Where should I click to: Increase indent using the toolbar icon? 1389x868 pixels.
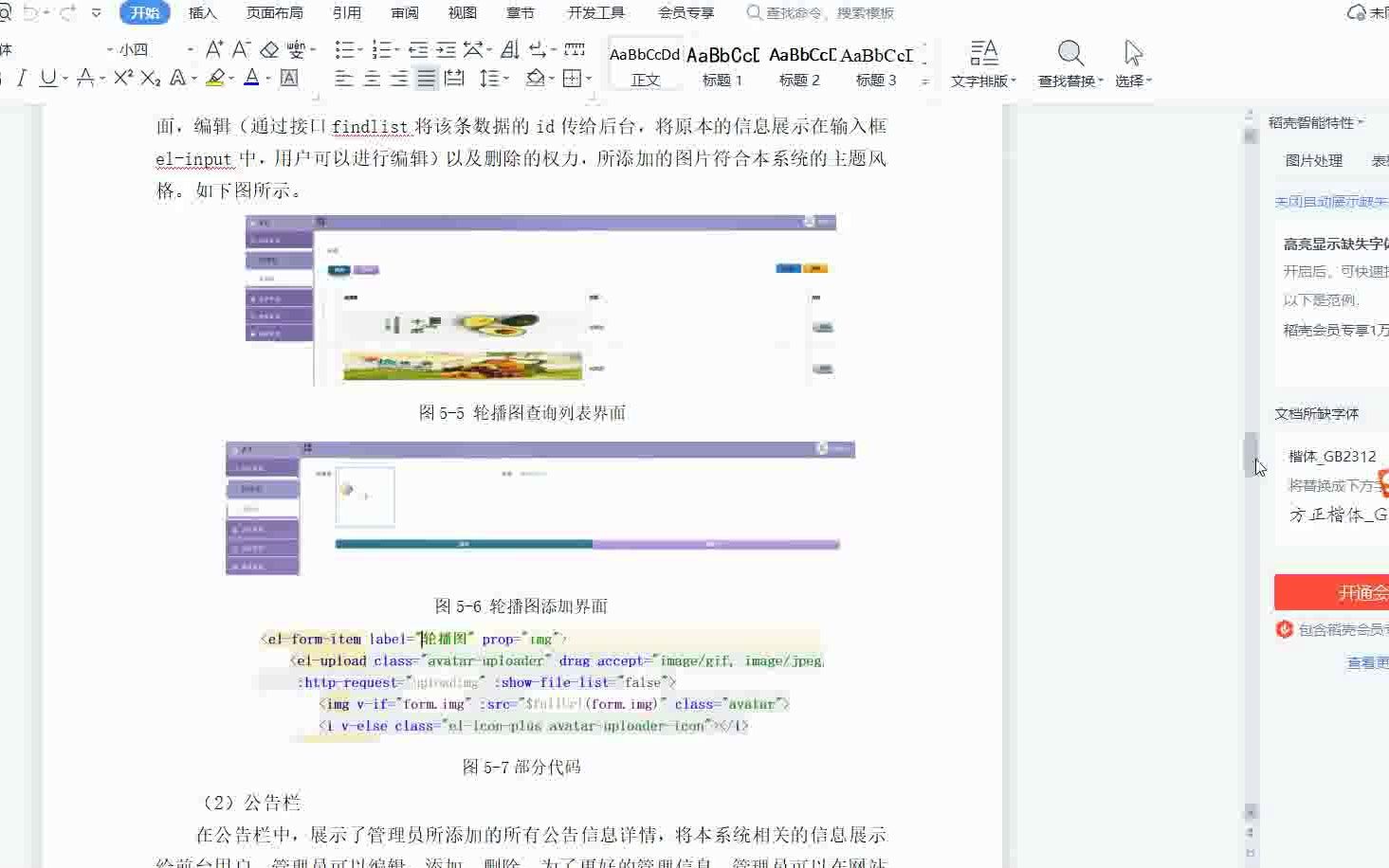click(x=444, y=49)
